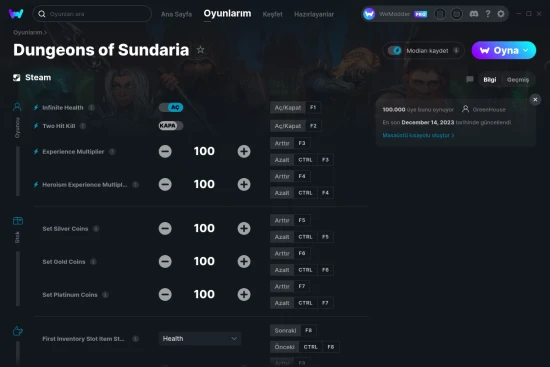Click the help question mark icon
550x367 pixels.
click(488, 14)
